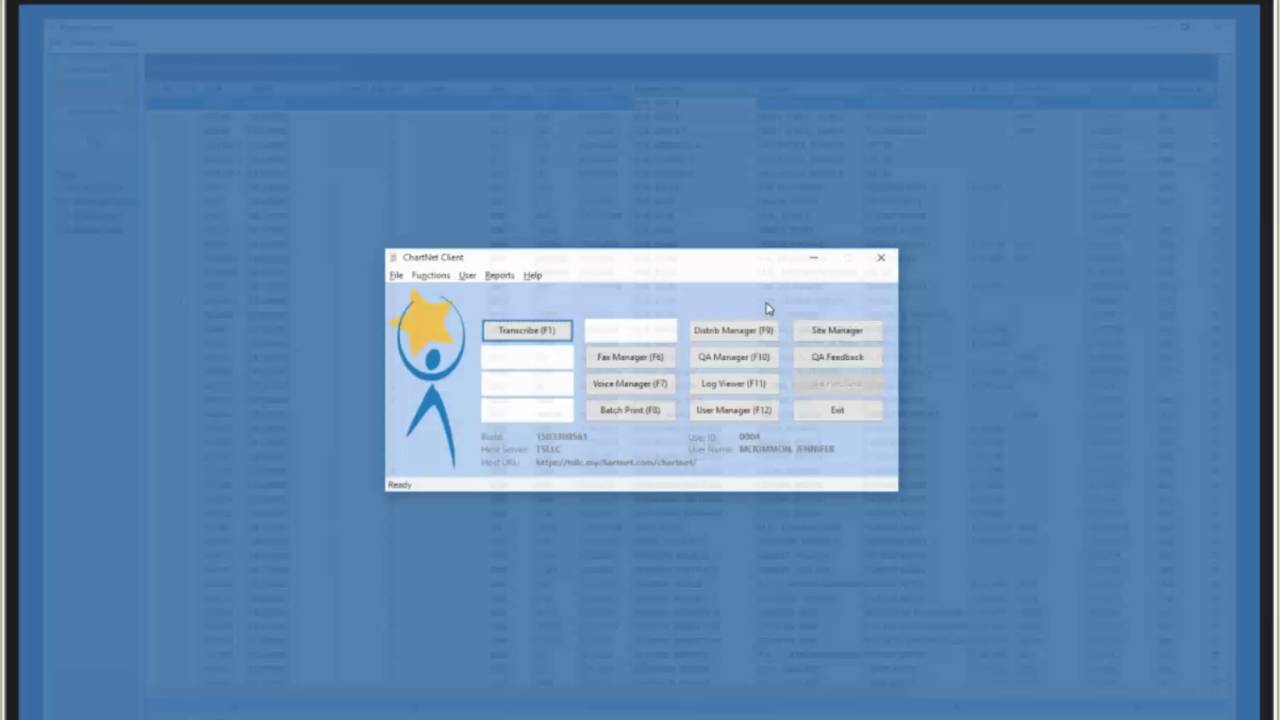Screen dimensions: 1280x720
Task: Open the User menu
Action: pyautogui.click(x=467, y=275)
